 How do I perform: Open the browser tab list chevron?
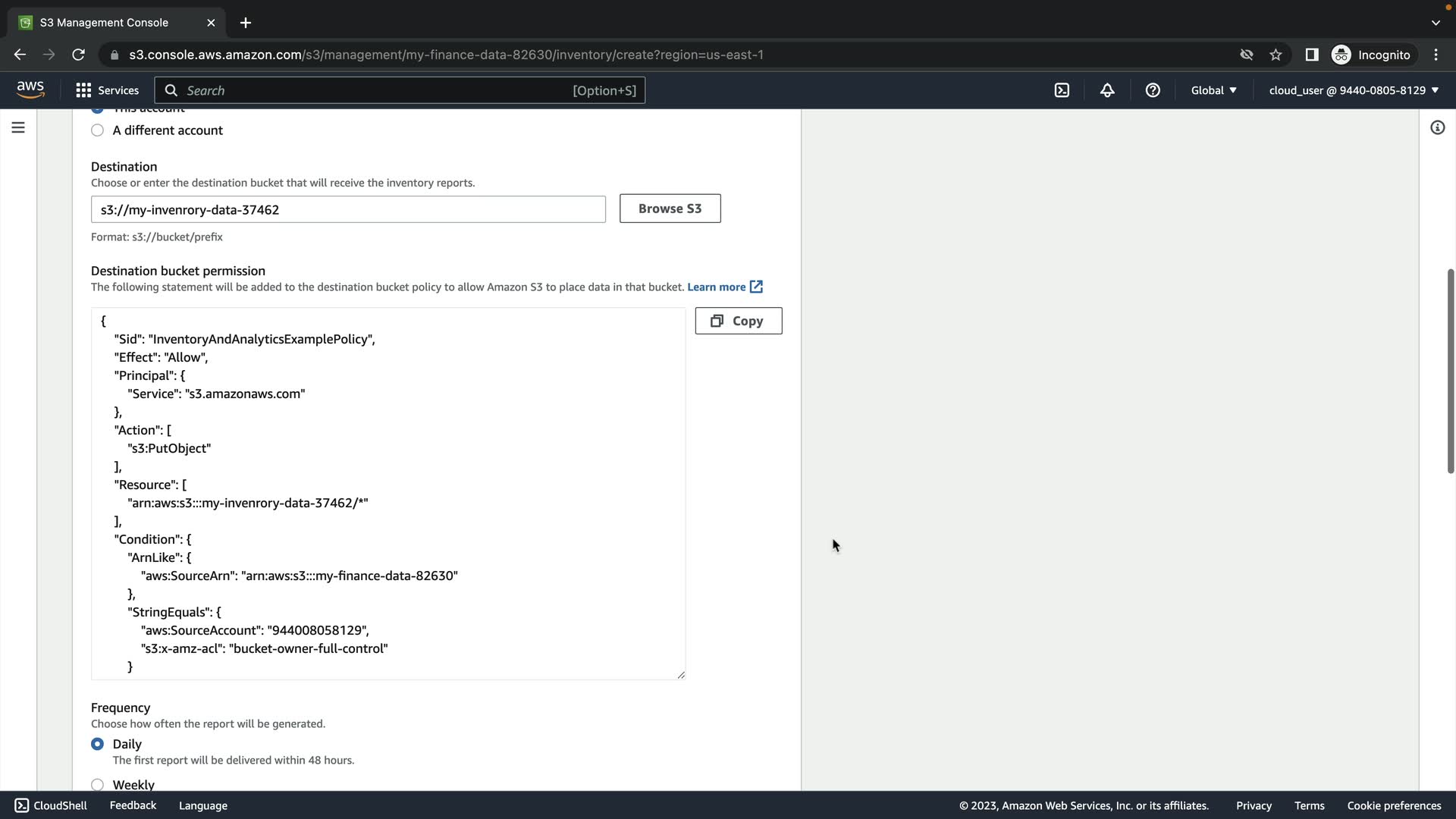pos(1436,23)
